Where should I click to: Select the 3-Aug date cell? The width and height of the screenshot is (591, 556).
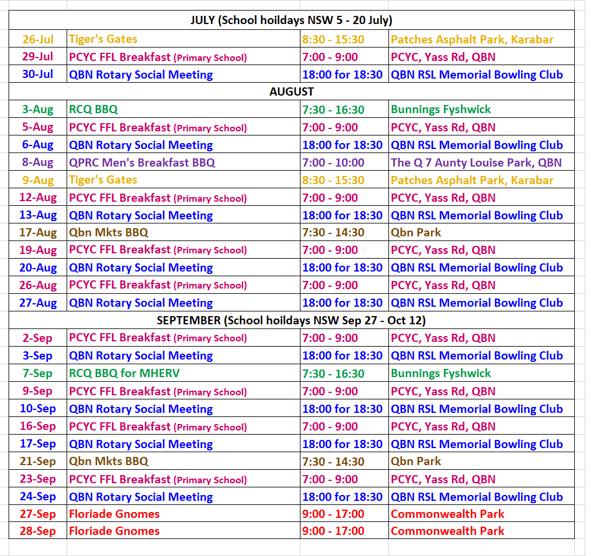[38, 109]
